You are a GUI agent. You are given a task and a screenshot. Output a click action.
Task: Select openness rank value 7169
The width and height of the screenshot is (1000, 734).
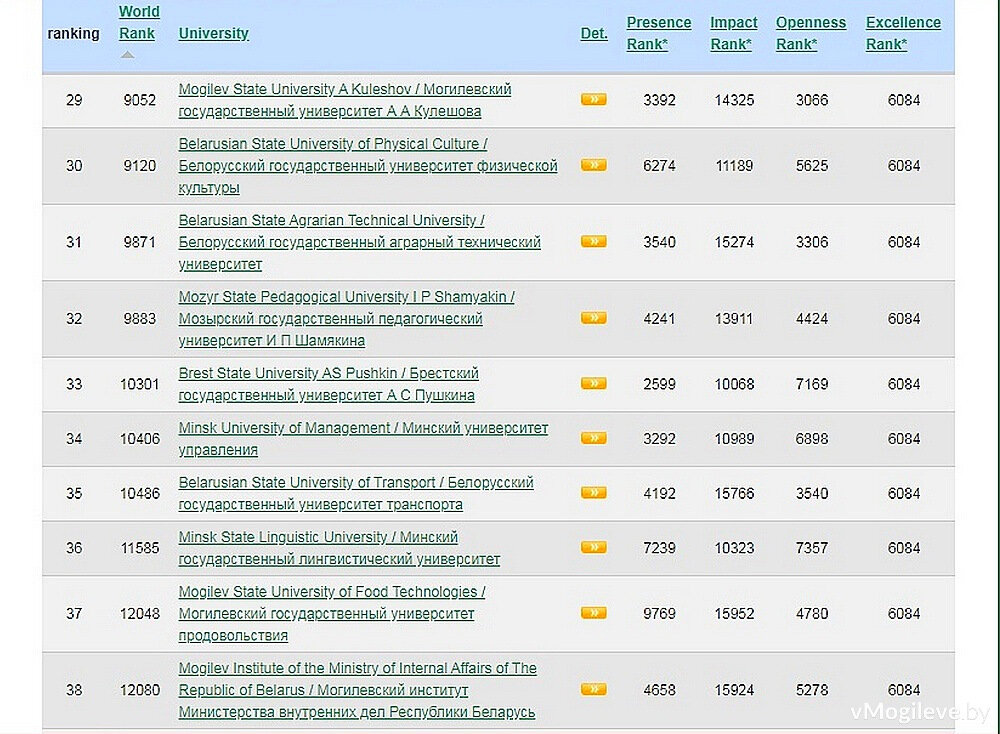tap(812, 385)
